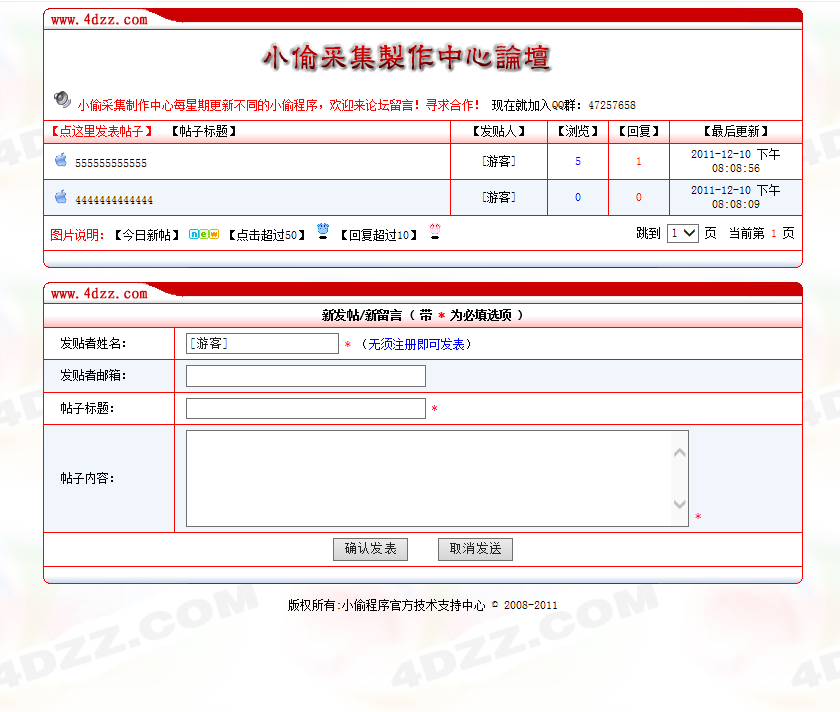Image resolution: width=840 pixels, height=712 pixels.
Task: Click the top www.4dzz.com header label
Action: pyautogui.click(x=99, y=20)
